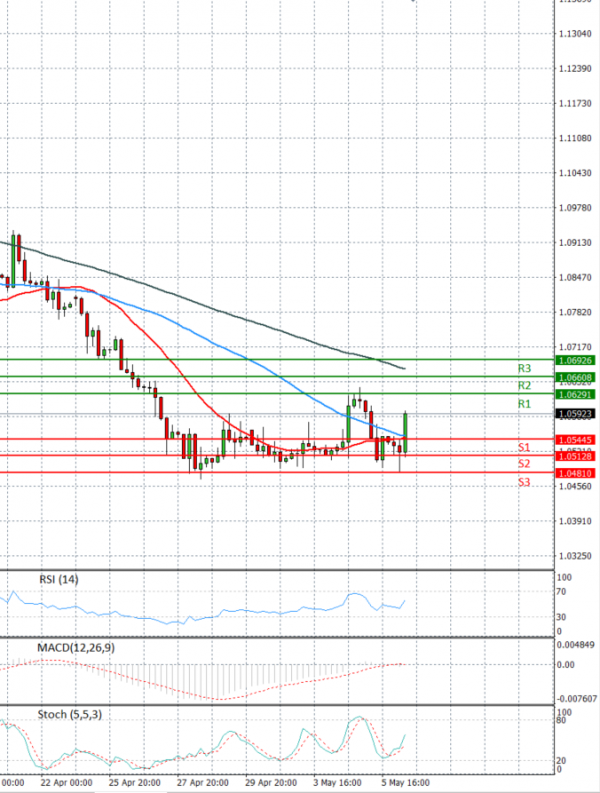Click the S3 price tag 1.04810
The height and width of the screenshot is (793, 600).
point(575,474)
